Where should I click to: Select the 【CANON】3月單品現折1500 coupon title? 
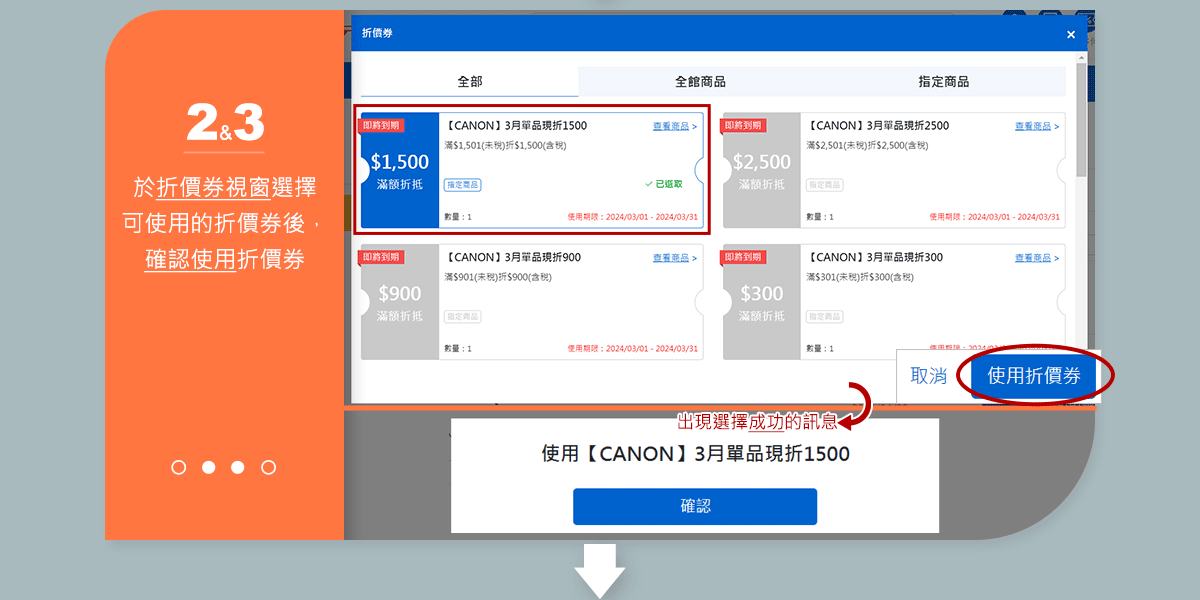click(516, 126)
